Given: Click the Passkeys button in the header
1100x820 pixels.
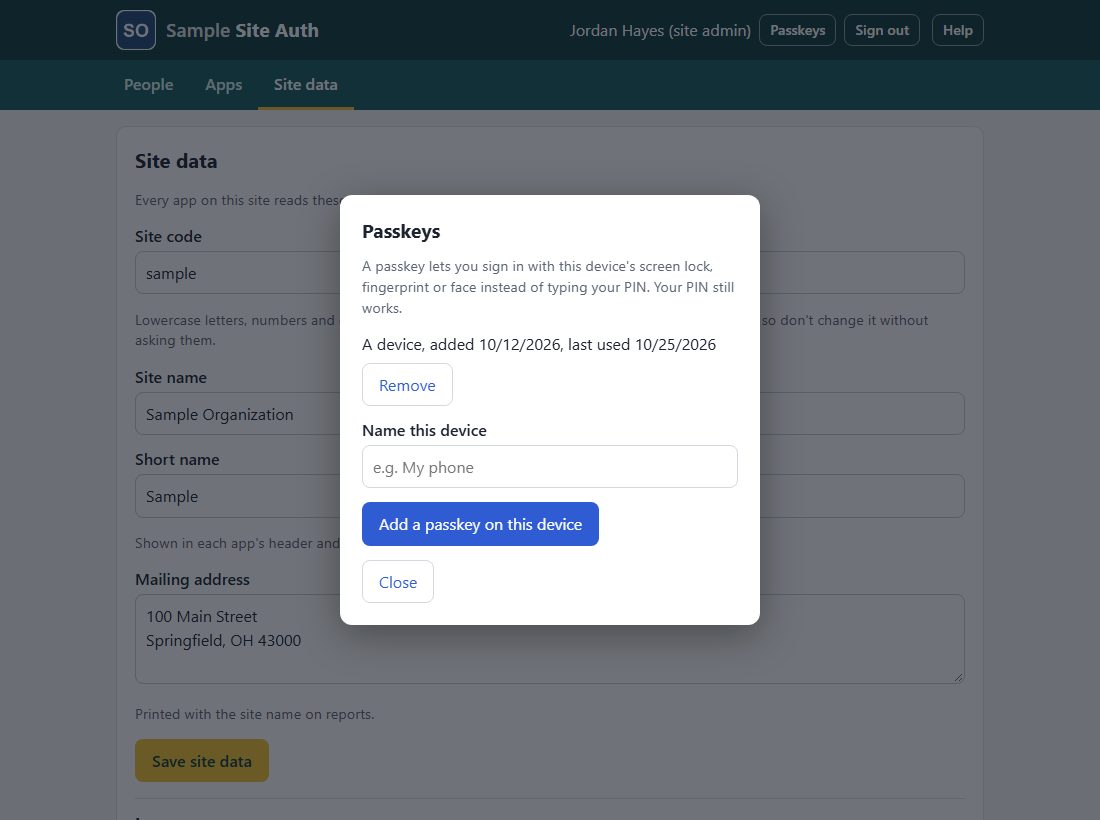Looking at the screenshot, I should pos(798,30).
